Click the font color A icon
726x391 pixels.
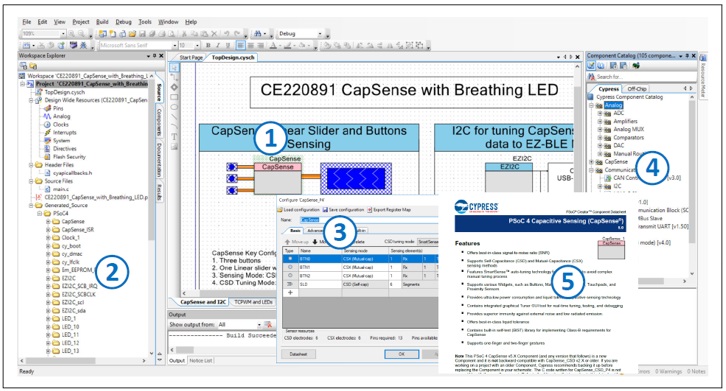tap(273, 45)
